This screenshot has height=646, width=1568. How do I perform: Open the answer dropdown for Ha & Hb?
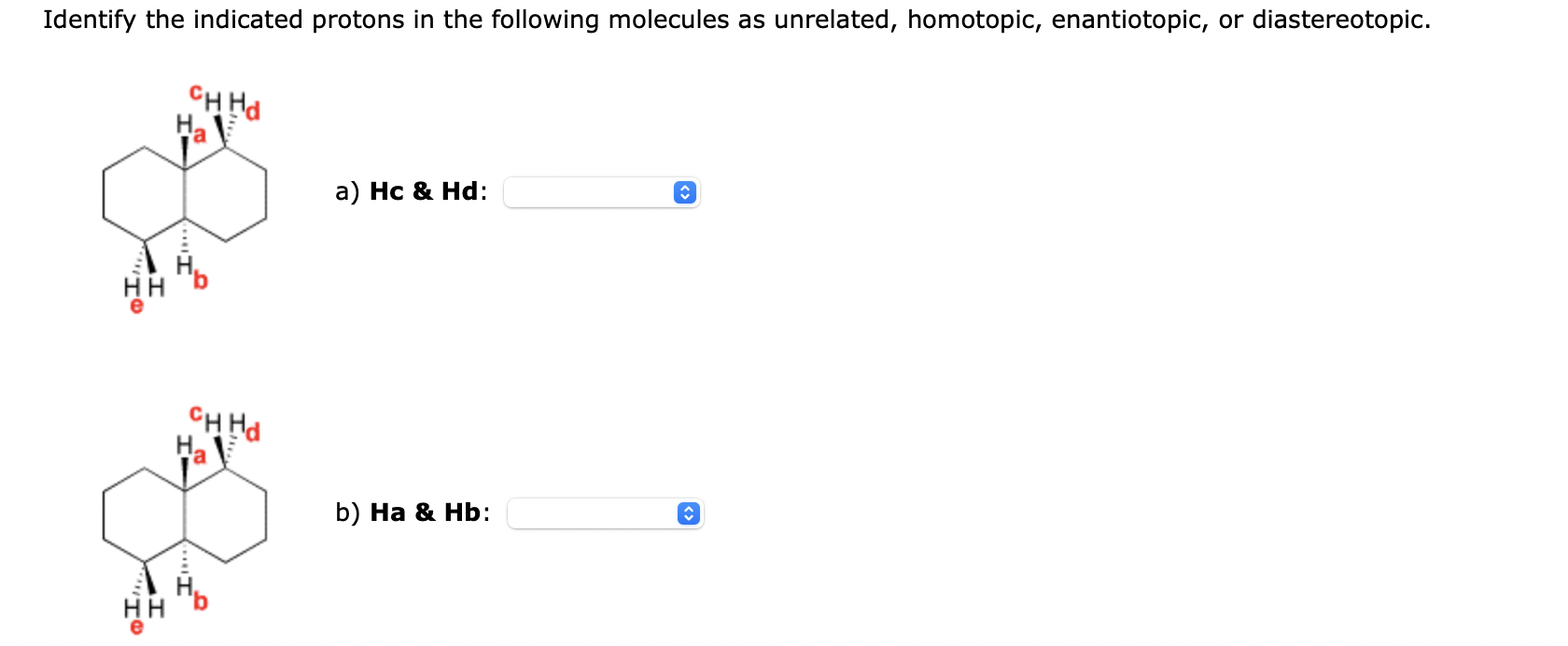[x=605, y=513]
